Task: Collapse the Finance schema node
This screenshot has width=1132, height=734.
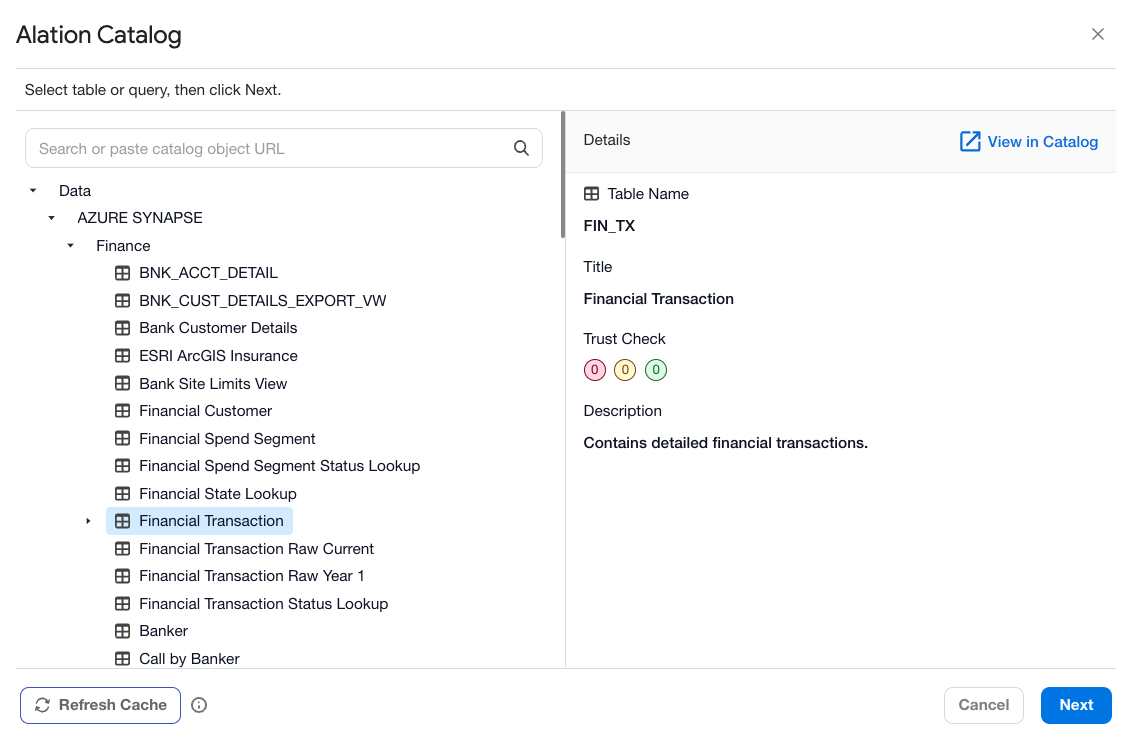Action: (70, 245)
